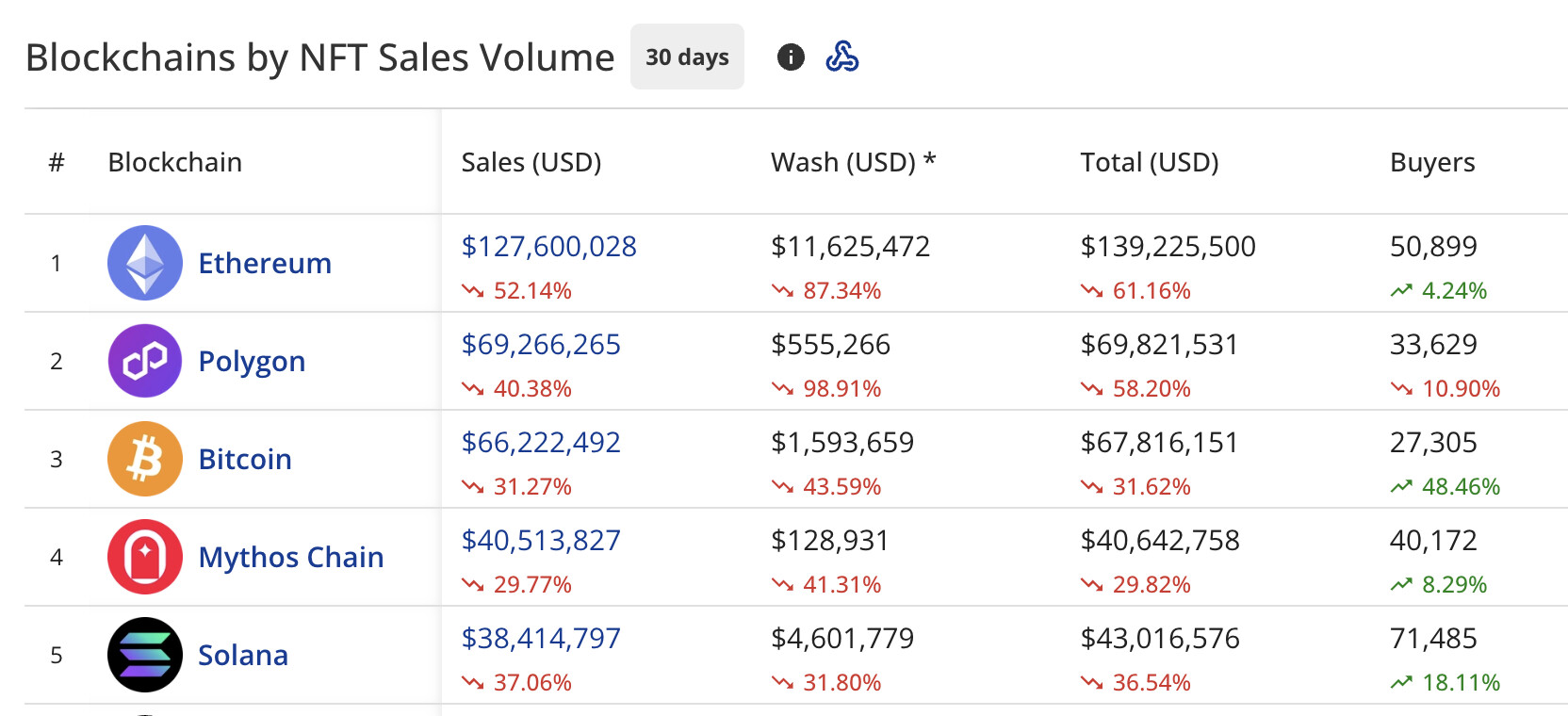The height and width of the screenshot is (716, 1568).
Task: Open the Ethereum blockchain link
Action: pyautogui.click(x=265, y=263)
